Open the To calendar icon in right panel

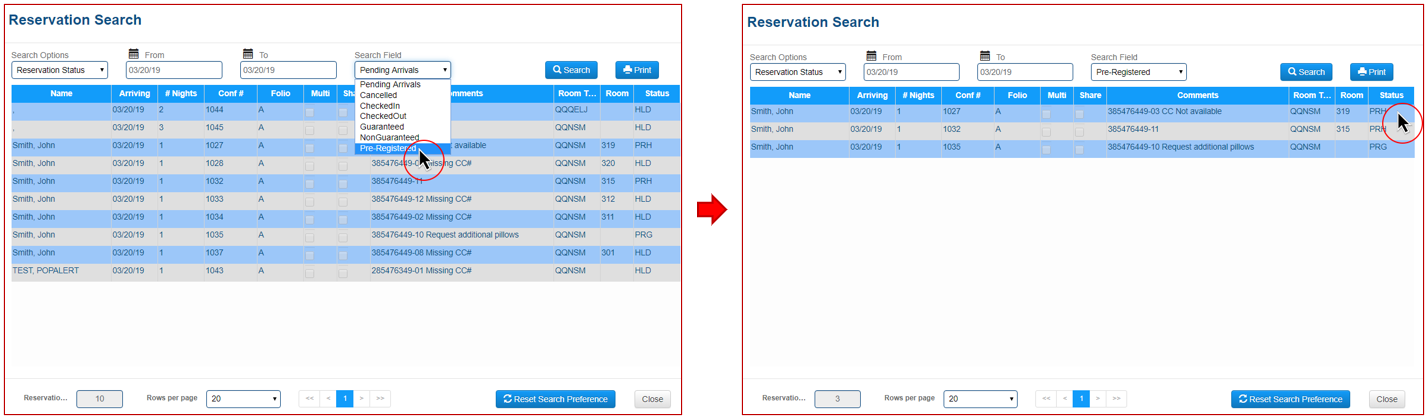[x=985, y=57]
